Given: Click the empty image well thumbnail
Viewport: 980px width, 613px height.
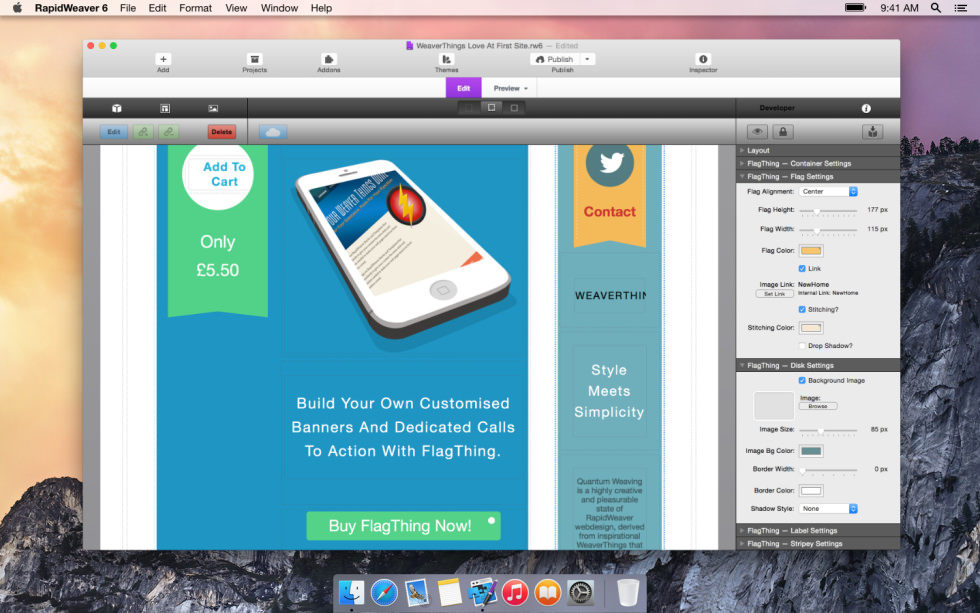Looking at the screenshot, I should tap(774, 406).
